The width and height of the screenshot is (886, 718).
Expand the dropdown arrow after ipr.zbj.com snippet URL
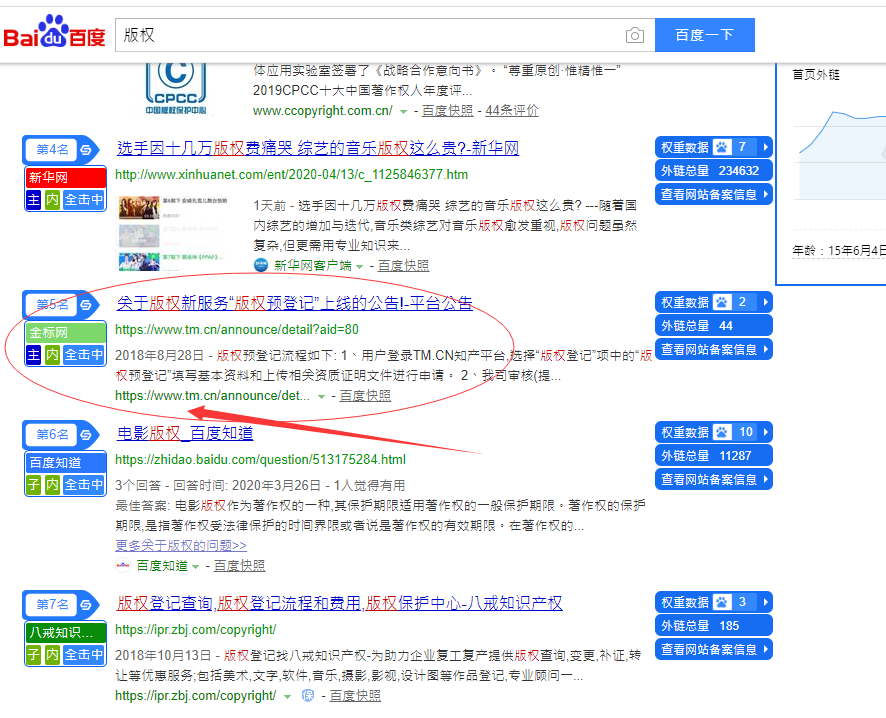[288, 697]
